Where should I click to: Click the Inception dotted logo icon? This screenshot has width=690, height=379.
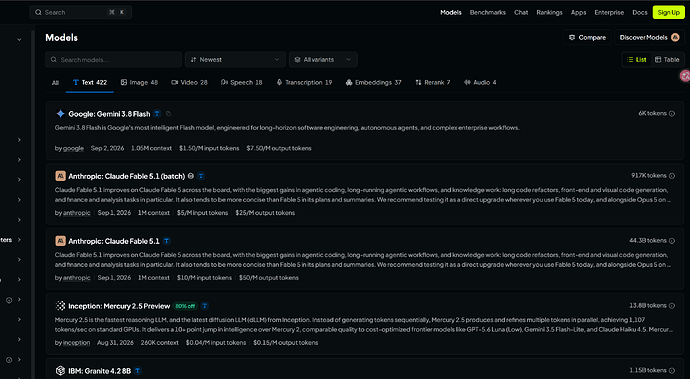coord(60,305)
